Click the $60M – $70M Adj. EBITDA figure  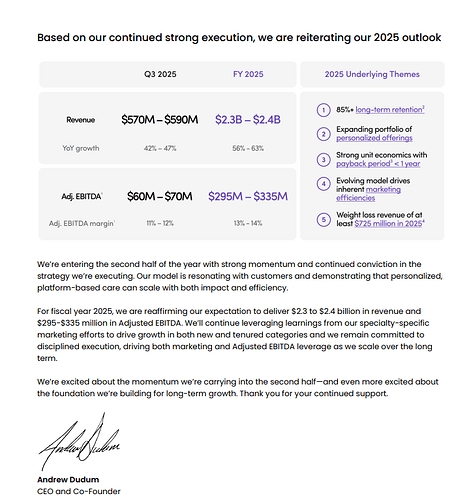pos(160,196)
